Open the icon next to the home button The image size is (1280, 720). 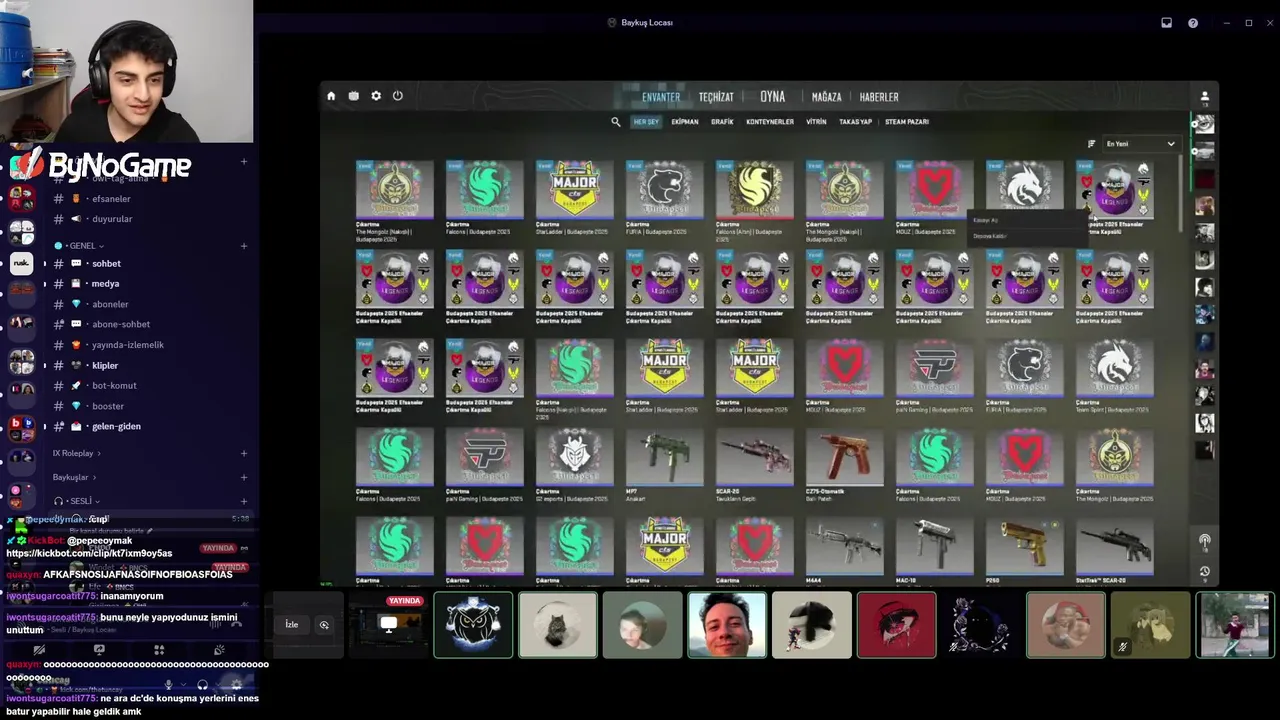(354, 96)
